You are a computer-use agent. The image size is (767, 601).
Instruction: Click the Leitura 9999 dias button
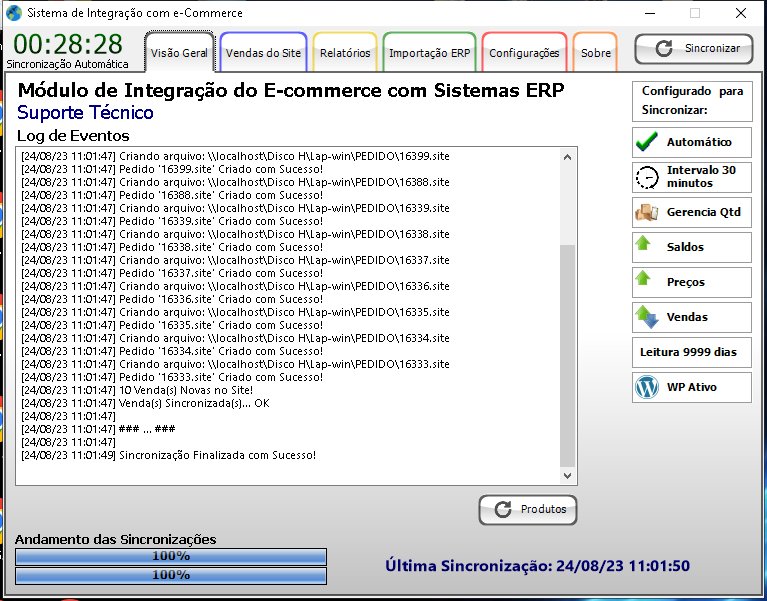click(x=691, y=352)
